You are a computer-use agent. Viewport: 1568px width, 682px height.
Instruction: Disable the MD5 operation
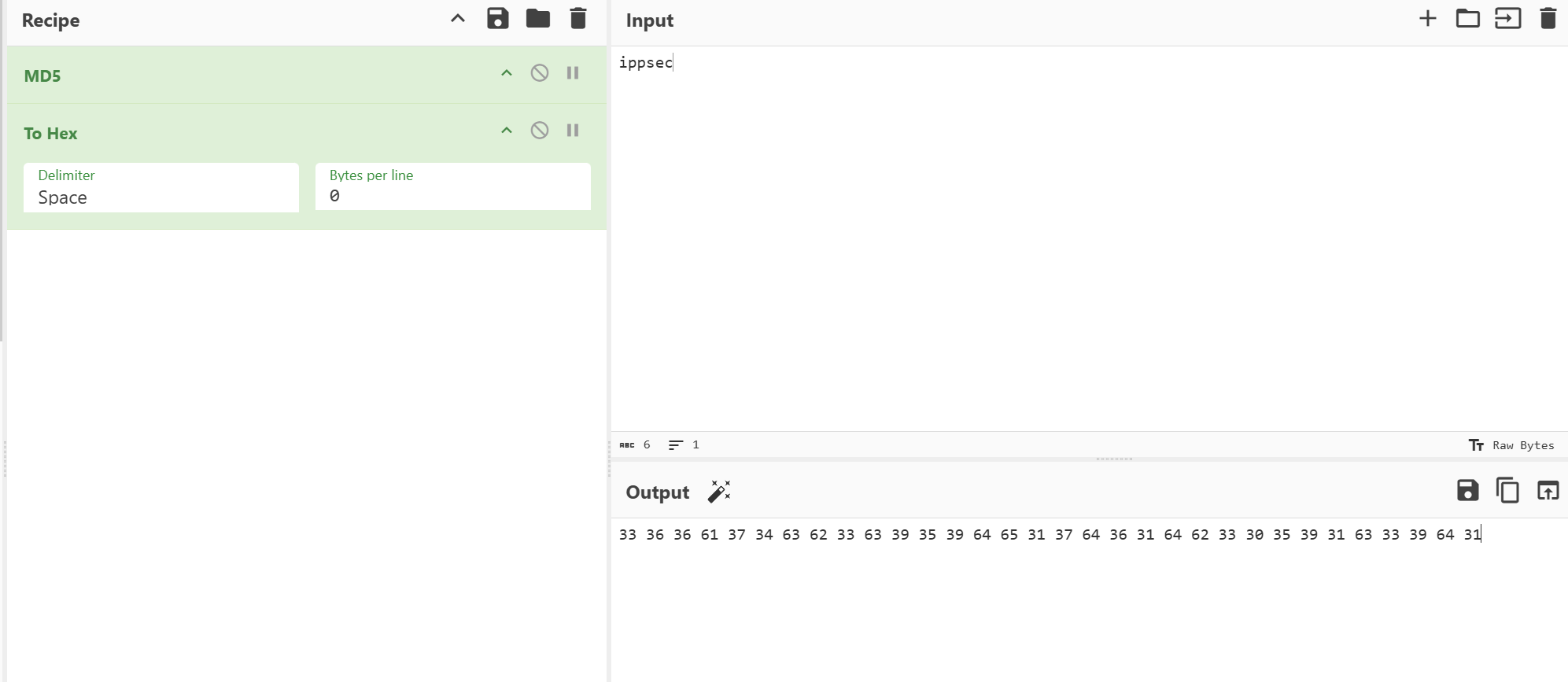tap(540, 73)
